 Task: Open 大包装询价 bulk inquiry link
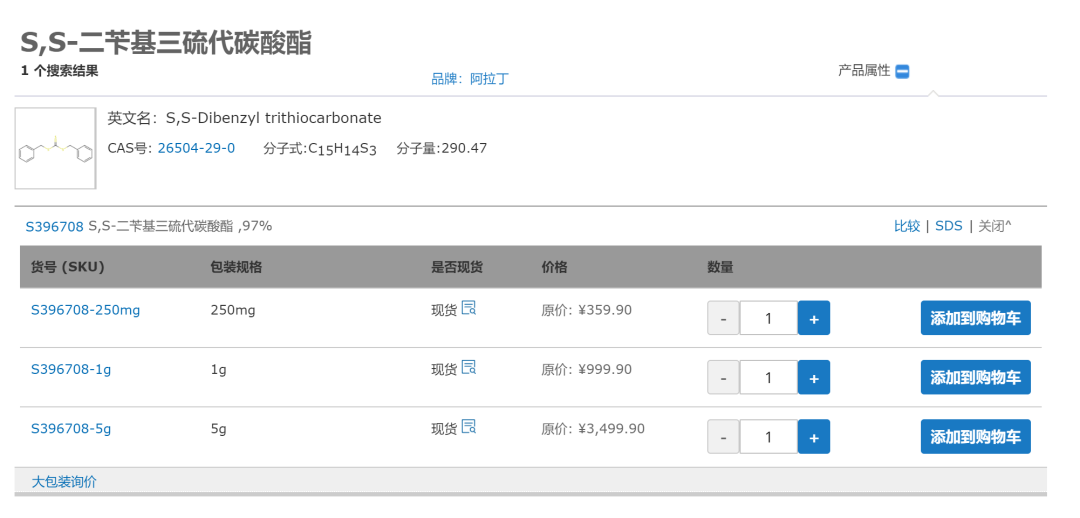point(64,482)
